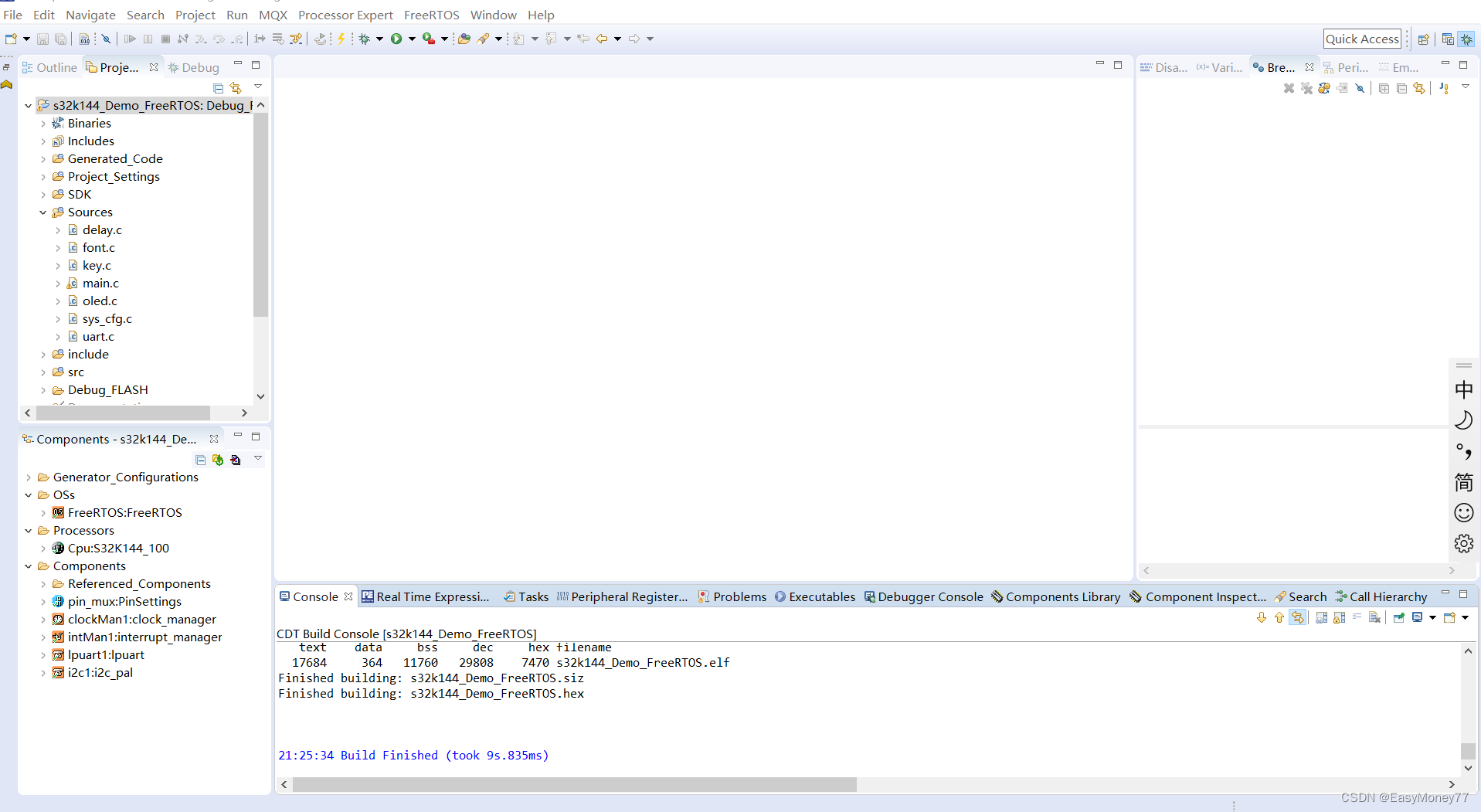Viewport: 1481px width, 812px height.
Task: Expand the Binaries tree node
Action: [44, 123]
